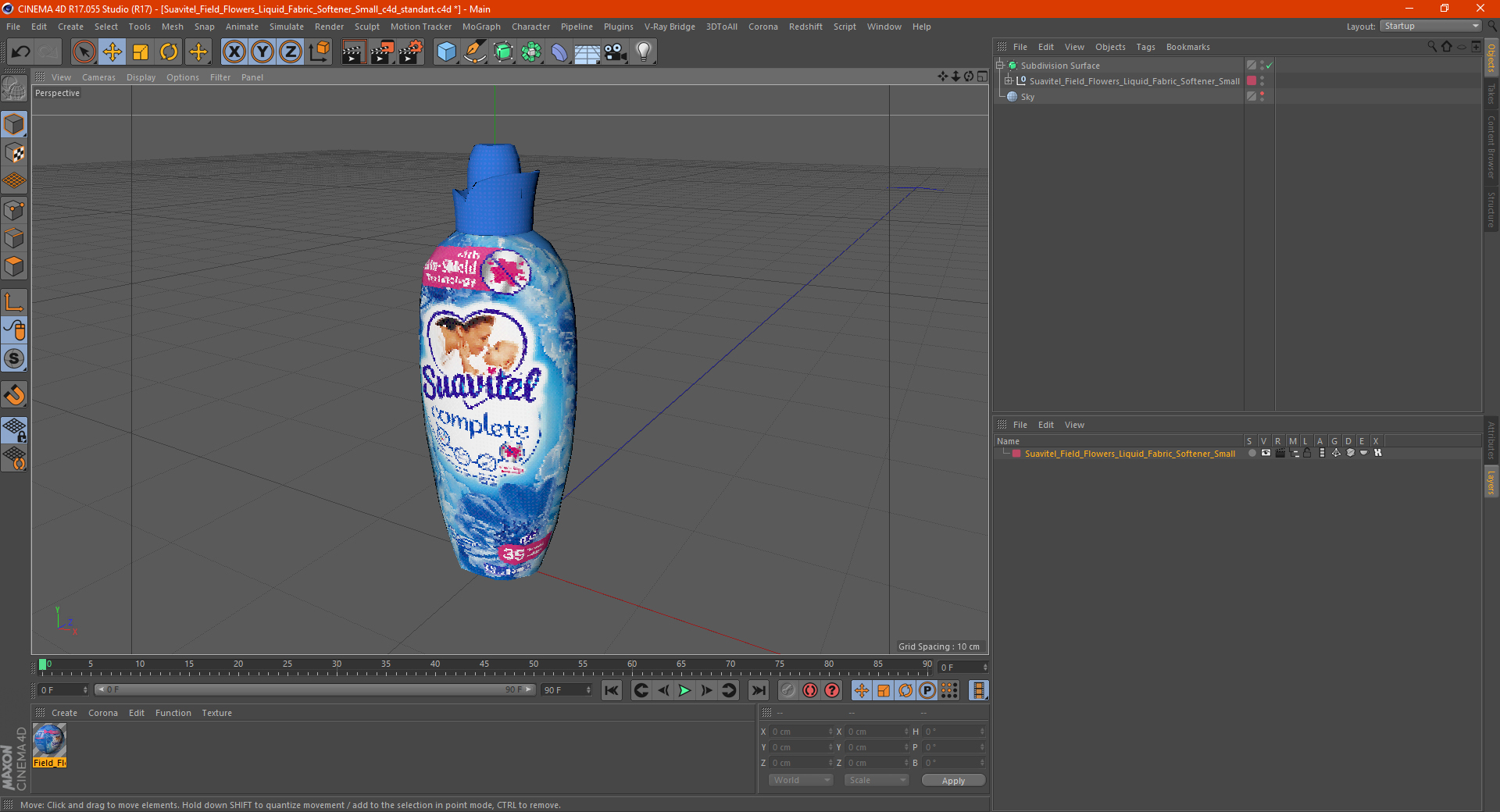This screenshot has height=812, width=1500.
Task: Enable Axis mode in left sidebar
Action: pos(14,302)
